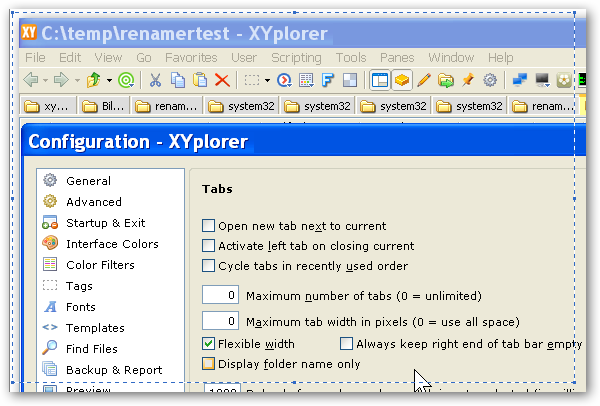The image size is (600, 406).
Task: Click the Cut scissors icon
Action: tap(156, 80)
